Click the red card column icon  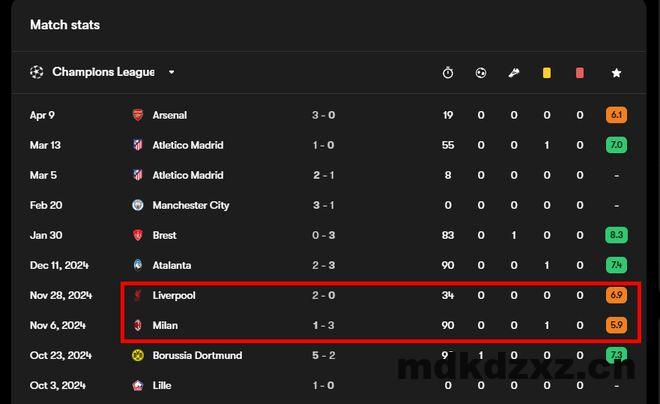[580, 73]
